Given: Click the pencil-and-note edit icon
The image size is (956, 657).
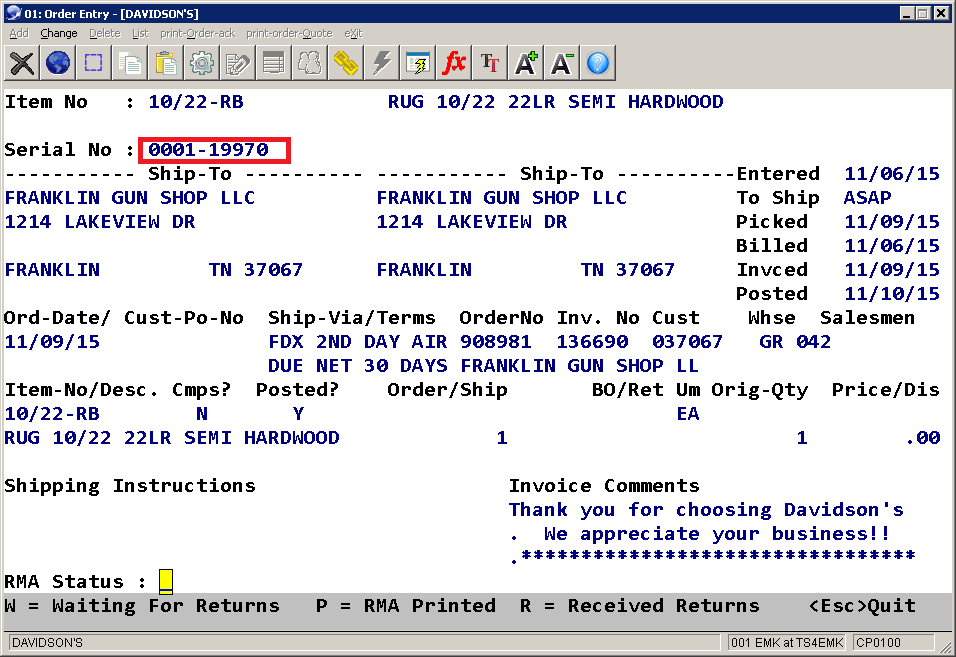Looking at the screenshot, I should (x=238, y=63).
